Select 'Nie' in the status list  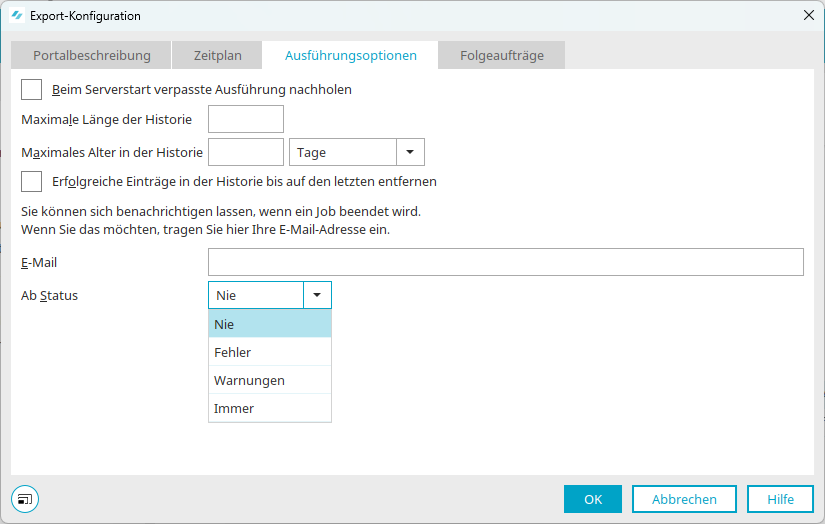(269, 324)
